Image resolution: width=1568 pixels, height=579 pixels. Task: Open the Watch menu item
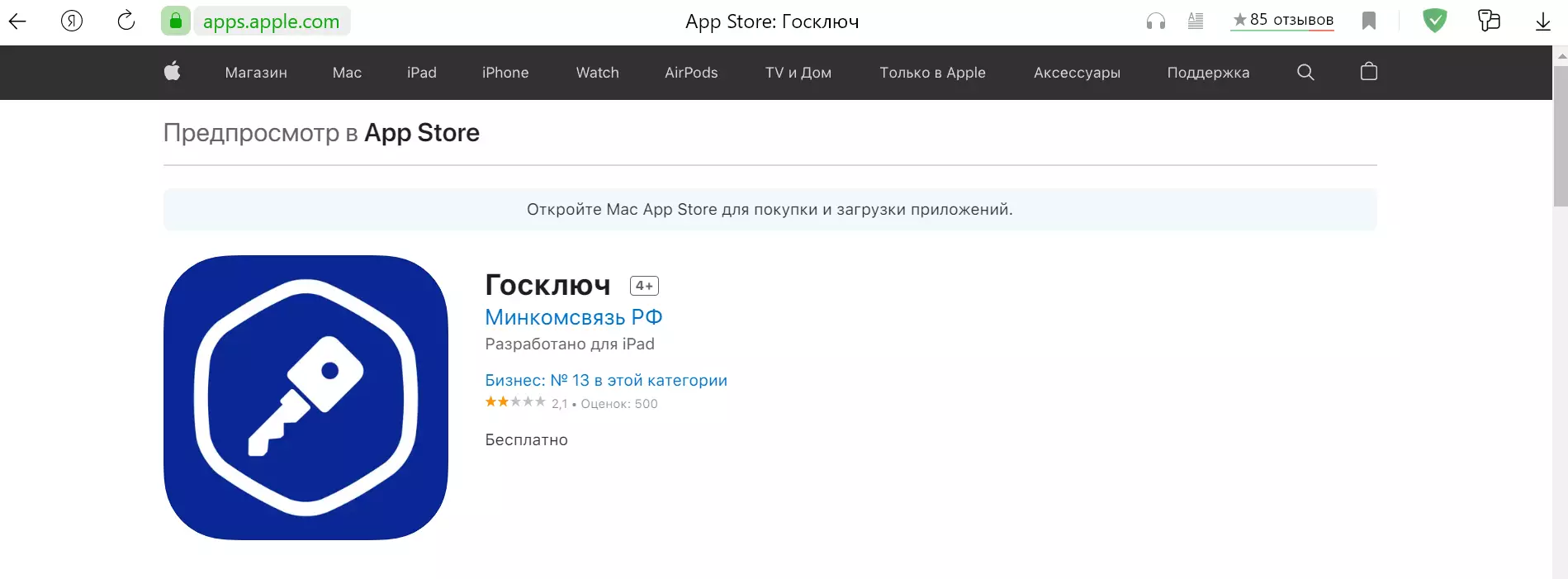(598, 73)
